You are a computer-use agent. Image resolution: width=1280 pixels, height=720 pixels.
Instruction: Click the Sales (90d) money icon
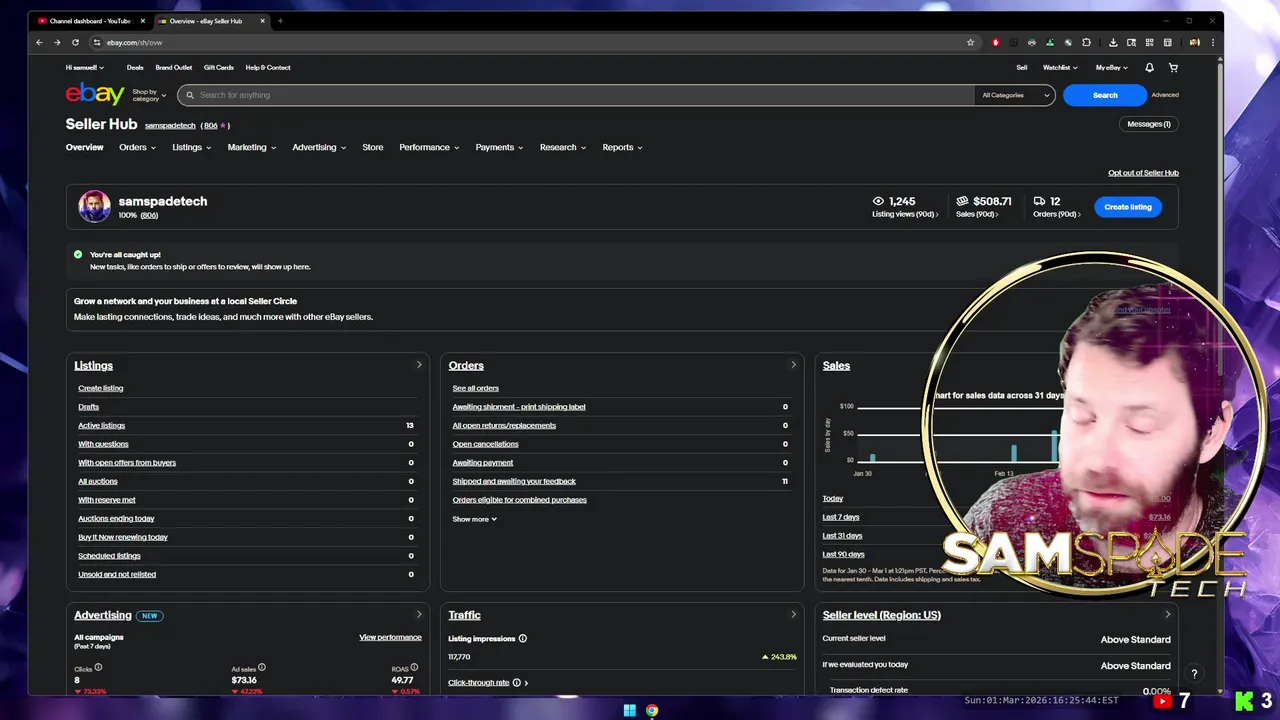[962, 201]
